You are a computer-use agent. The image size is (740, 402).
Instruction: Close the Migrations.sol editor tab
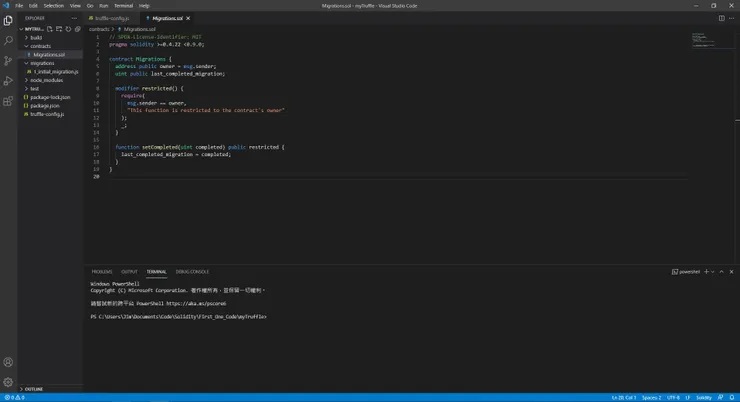[190, 18]
